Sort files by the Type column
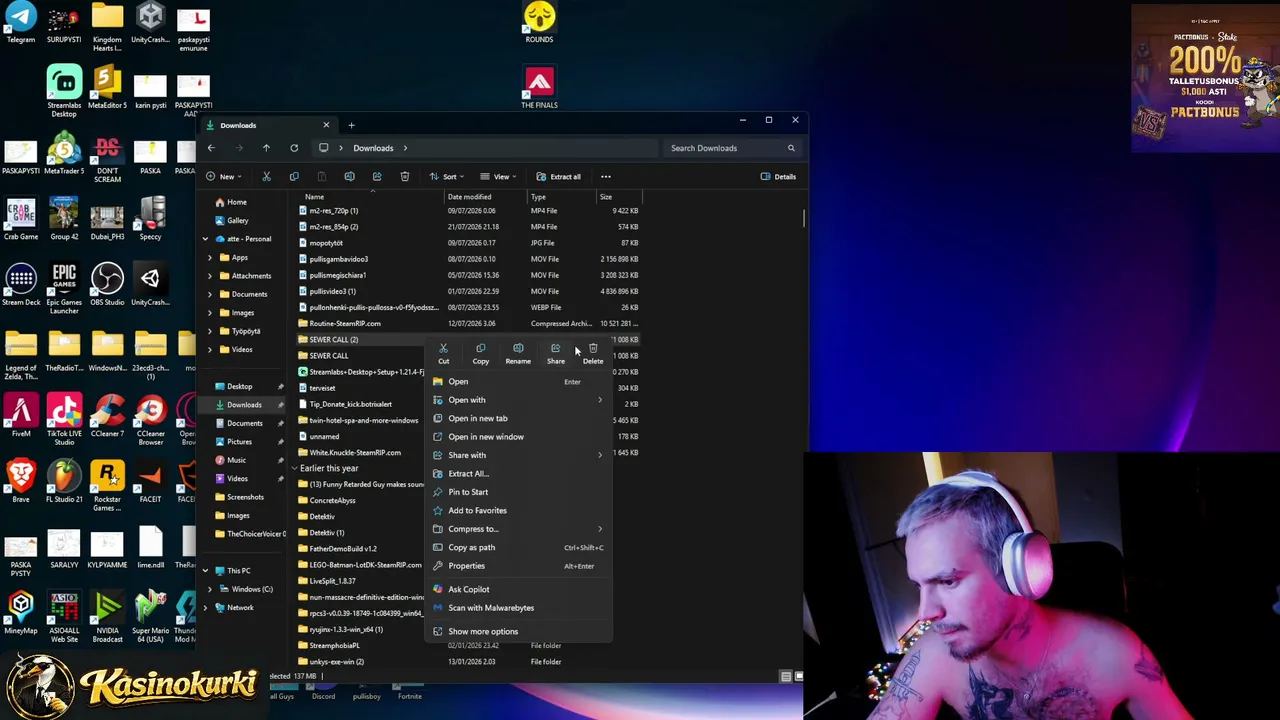The height and width of the screenshot is (720, 1280). point(538,197)
